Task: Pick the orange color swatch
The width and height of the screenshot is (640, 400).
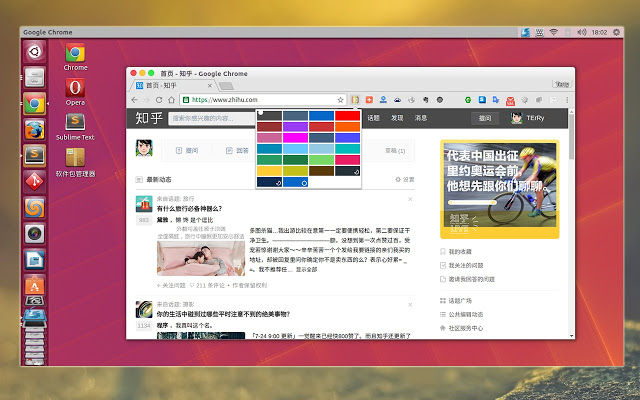Action: click(x=347, y=127)
